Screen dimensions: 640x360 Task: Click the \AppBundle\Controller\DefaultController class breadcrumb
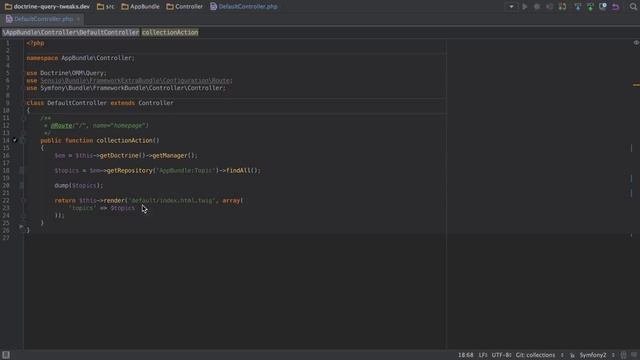pyautogui.click(x=71, y=32)
